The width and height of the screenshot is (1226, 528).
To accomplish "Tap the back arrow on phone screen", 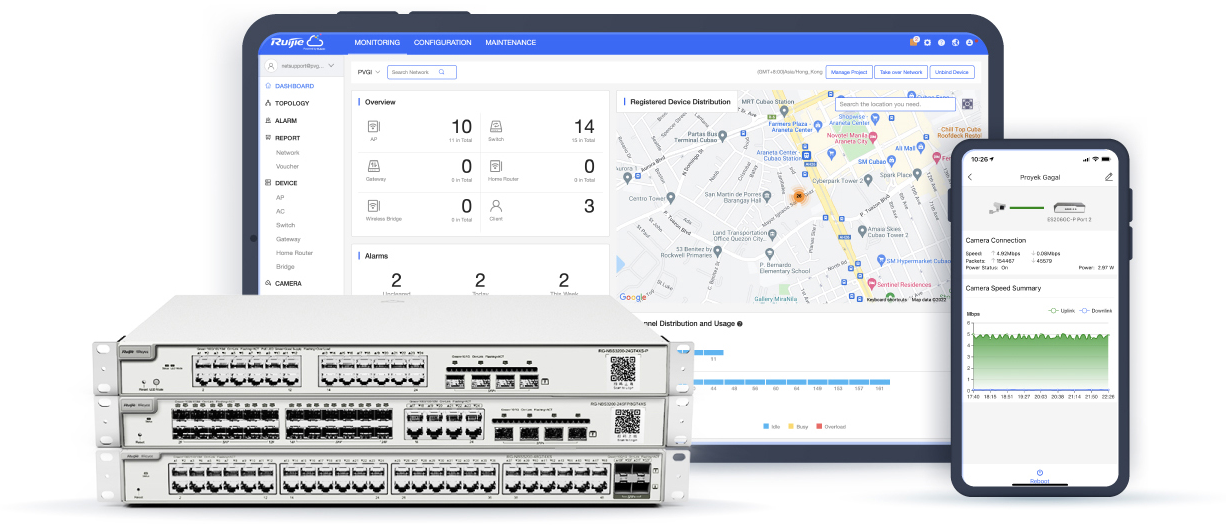I will pos(969,177).
